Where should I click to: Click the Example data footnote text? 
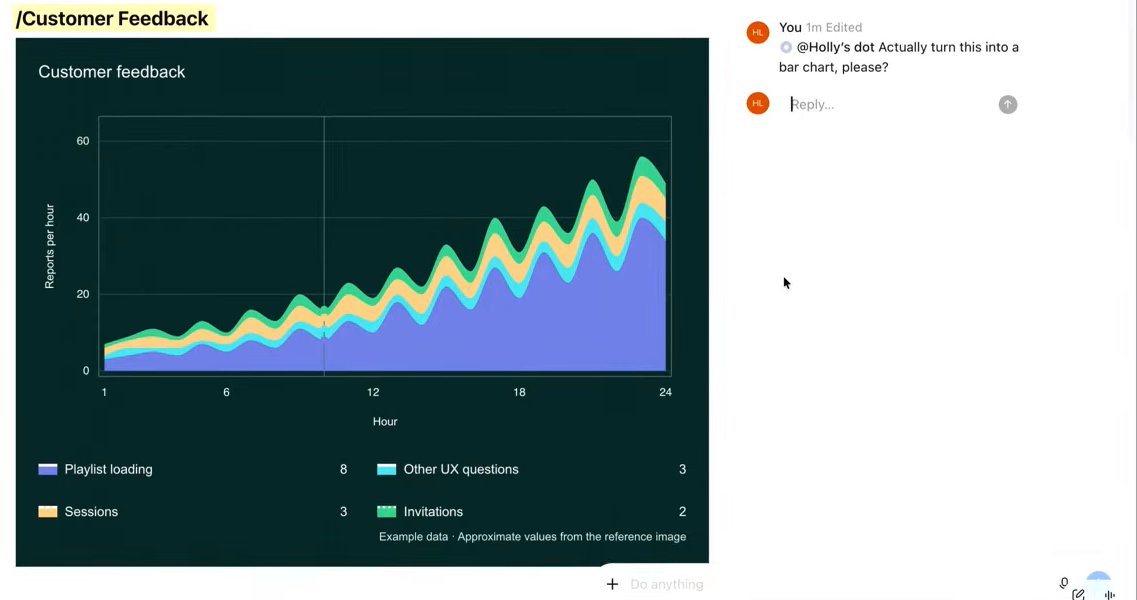point(532,537)
